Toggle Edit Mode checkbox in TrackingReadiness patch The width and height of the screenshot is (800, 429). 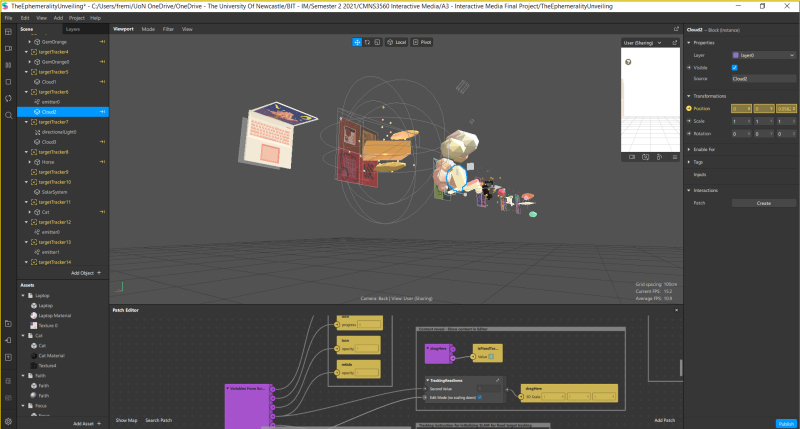coord(480,397)
